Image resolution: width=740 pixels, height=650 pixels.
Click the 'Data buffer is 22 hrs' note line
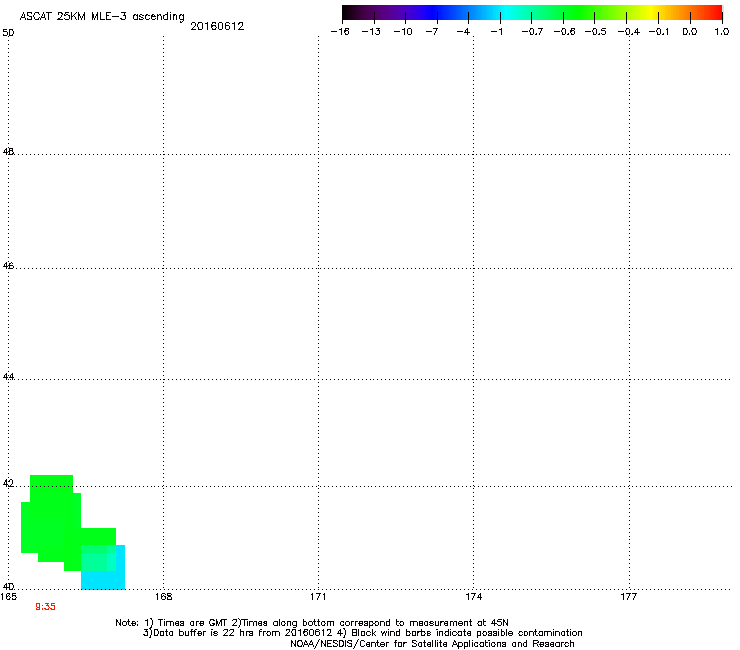(362, 633)
